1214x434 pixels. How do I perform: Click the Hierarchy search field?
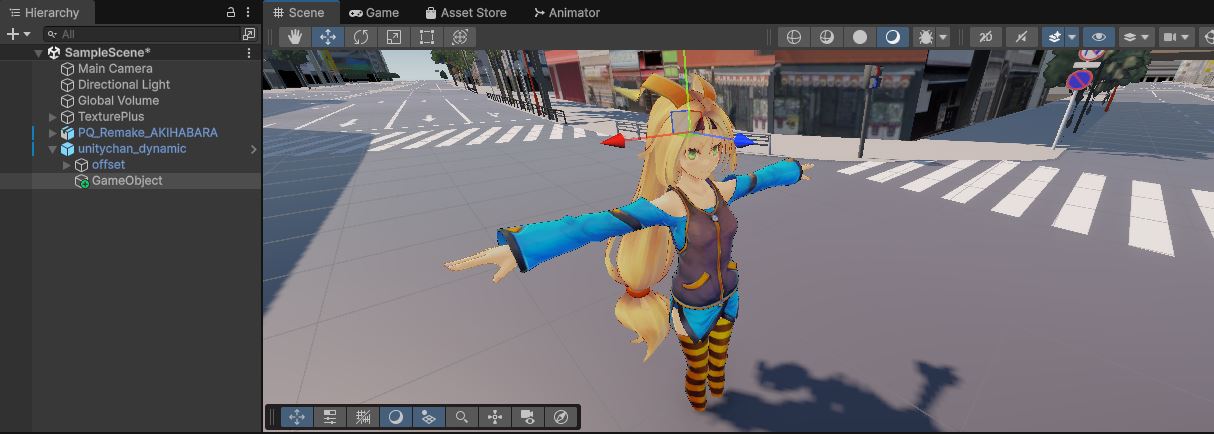(x=140, y=34)
